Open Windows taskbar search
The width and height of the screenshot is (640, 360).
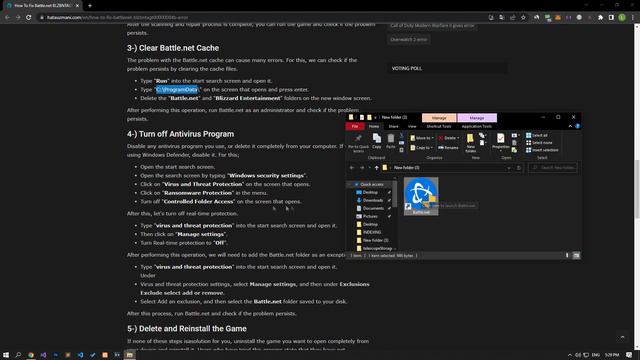[18, 355]
